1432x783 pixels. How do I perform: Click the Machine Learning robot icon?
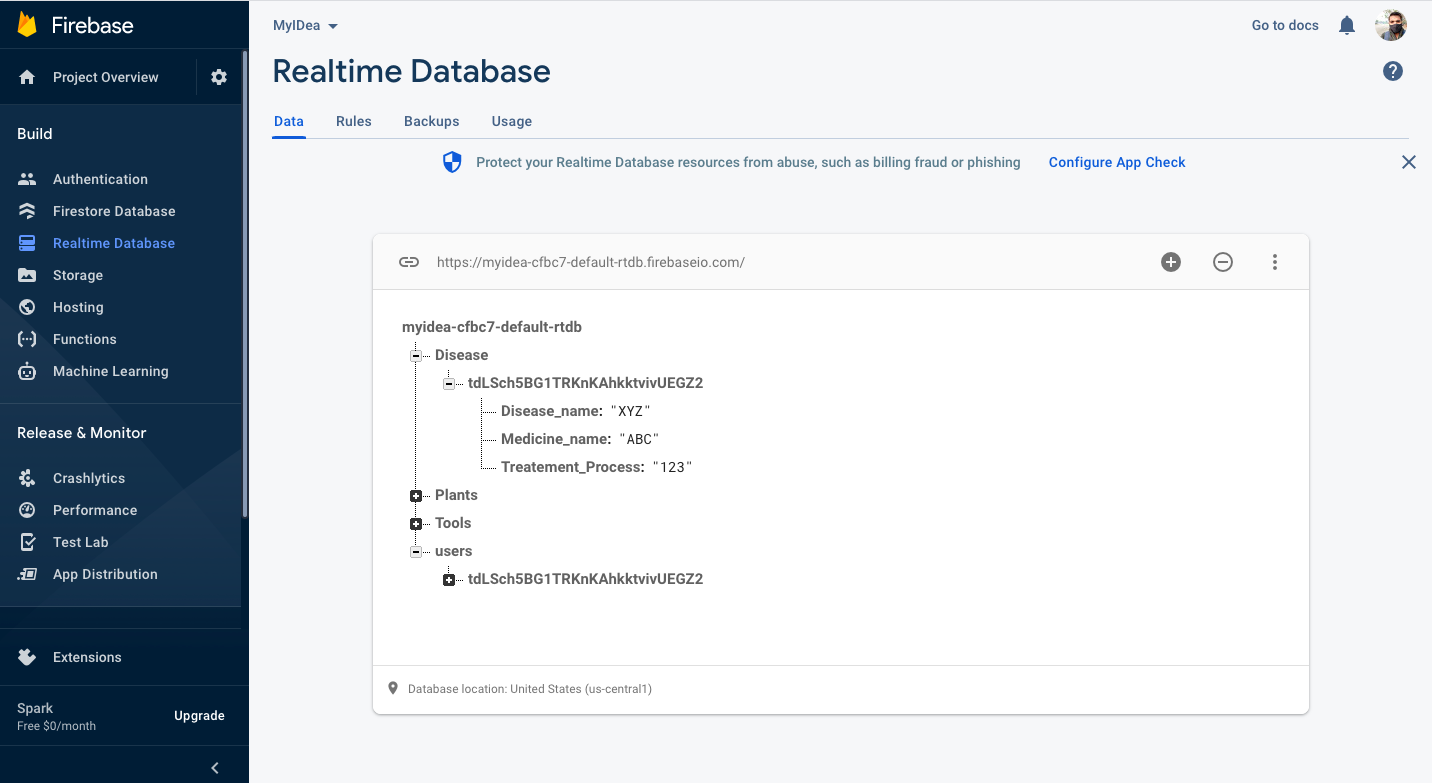(x=27, y=371)
